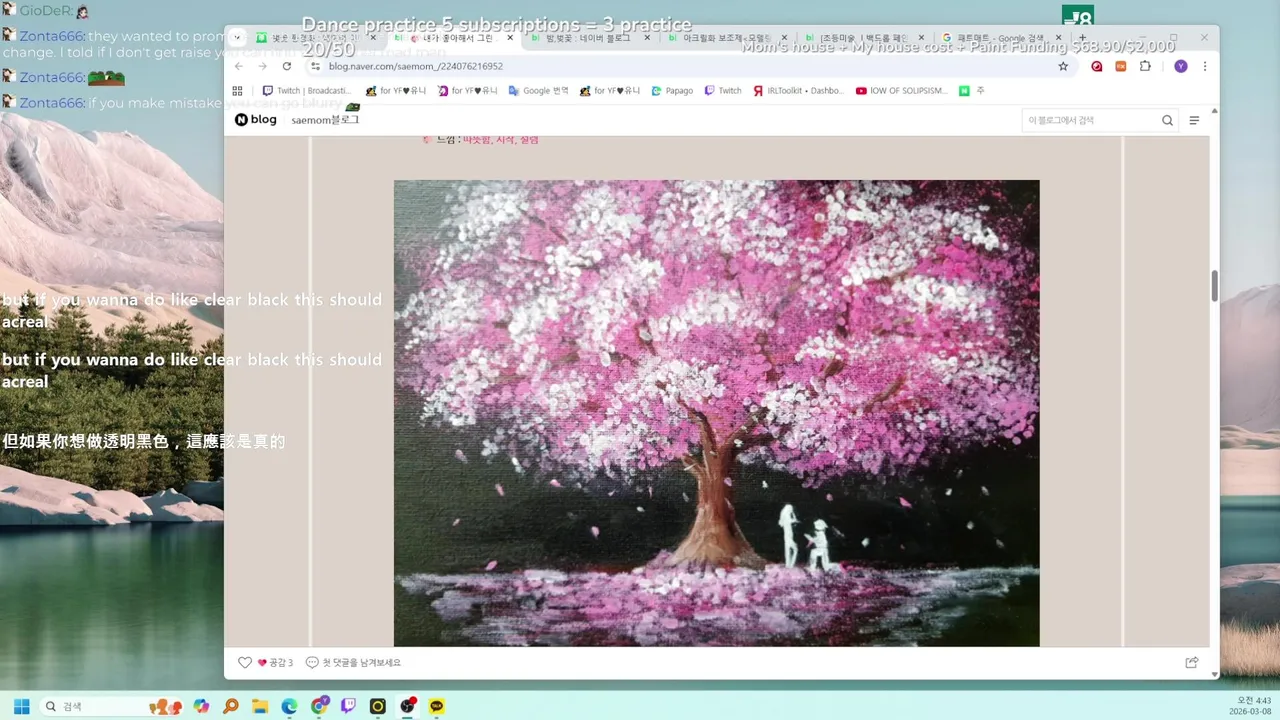Open the blog hamburger menu
The height and width of the screenshot is (720, 1280).
[x=1194, y=120]
